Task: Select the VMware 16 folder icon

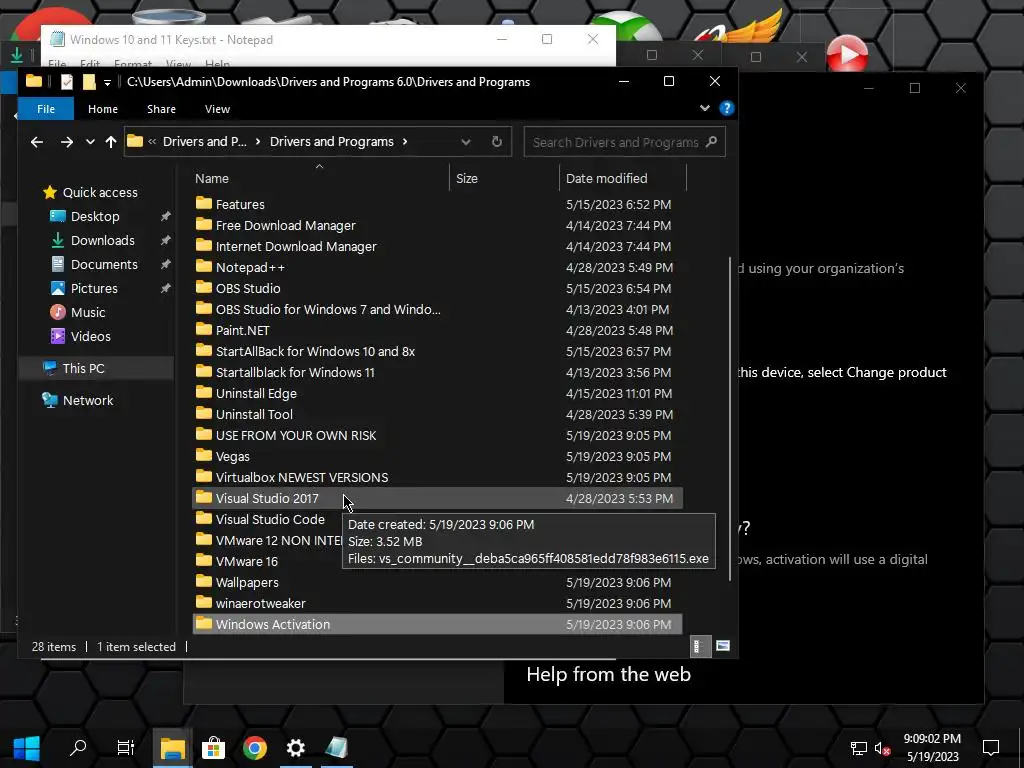Action: pos(204,560)
